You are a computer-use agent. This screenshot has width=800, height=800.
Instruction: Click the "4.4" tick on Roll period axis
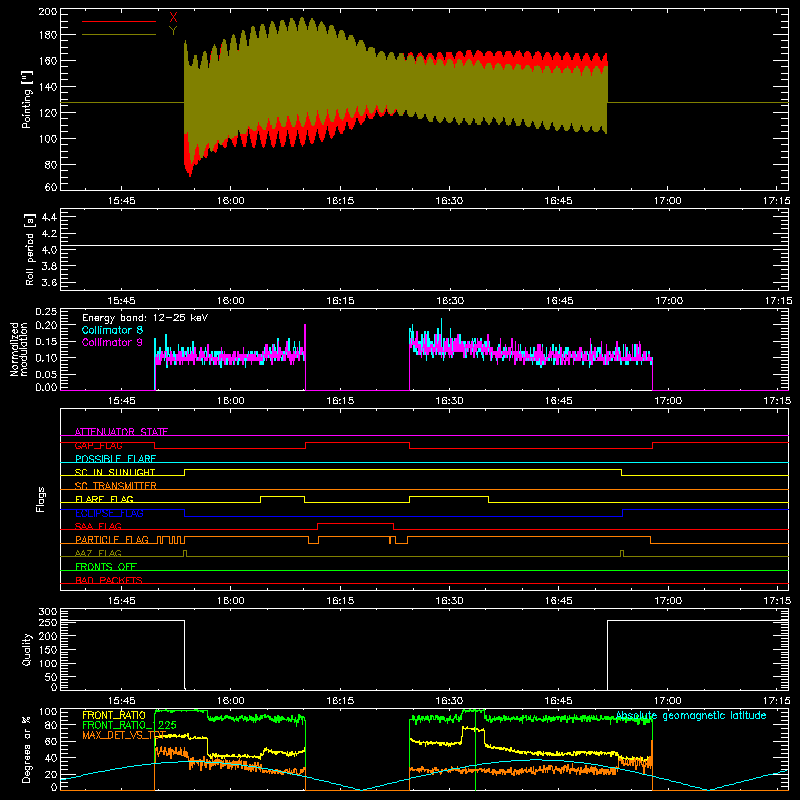pos(49,217)
